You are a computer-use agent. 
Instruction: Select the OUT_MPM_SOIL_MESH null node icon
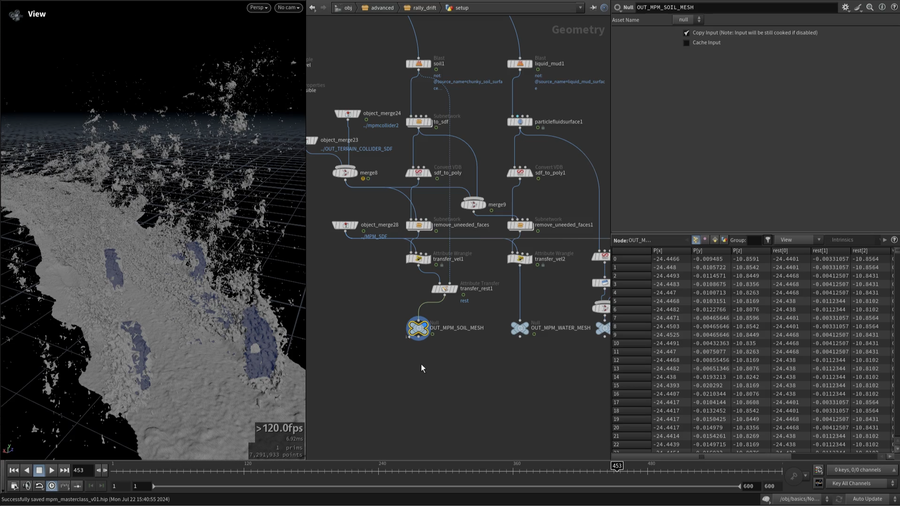point(418,328)
